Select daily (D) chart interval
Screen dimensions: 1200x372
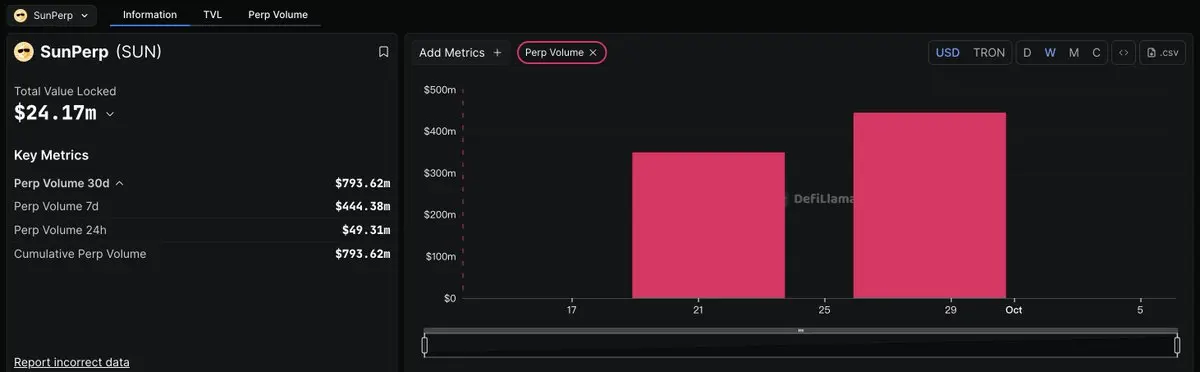pos(1027,53)
